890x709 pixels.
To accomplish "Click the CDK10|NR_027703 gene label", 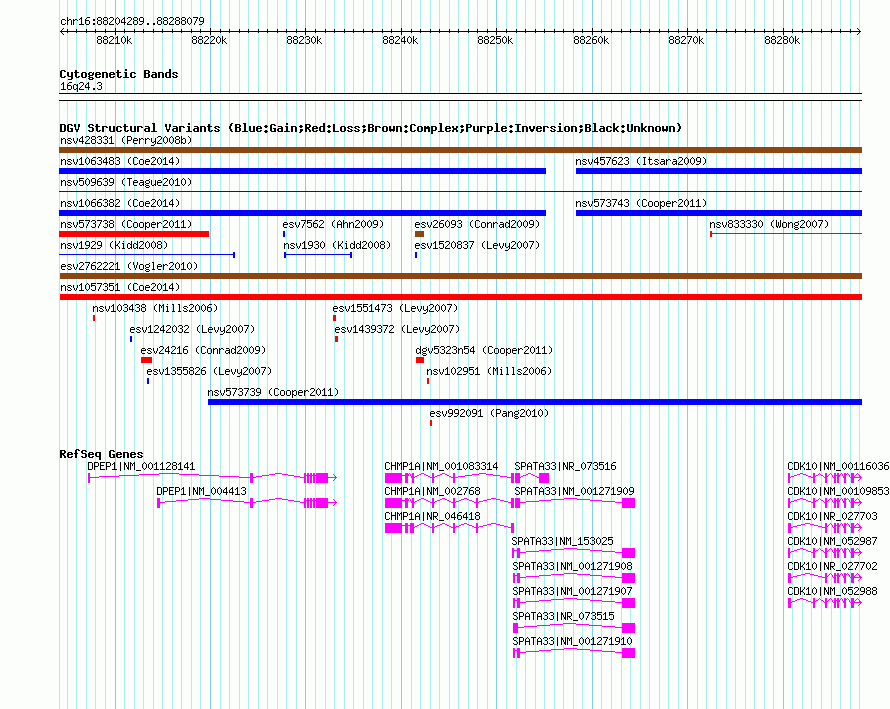I will click(832, 516).
